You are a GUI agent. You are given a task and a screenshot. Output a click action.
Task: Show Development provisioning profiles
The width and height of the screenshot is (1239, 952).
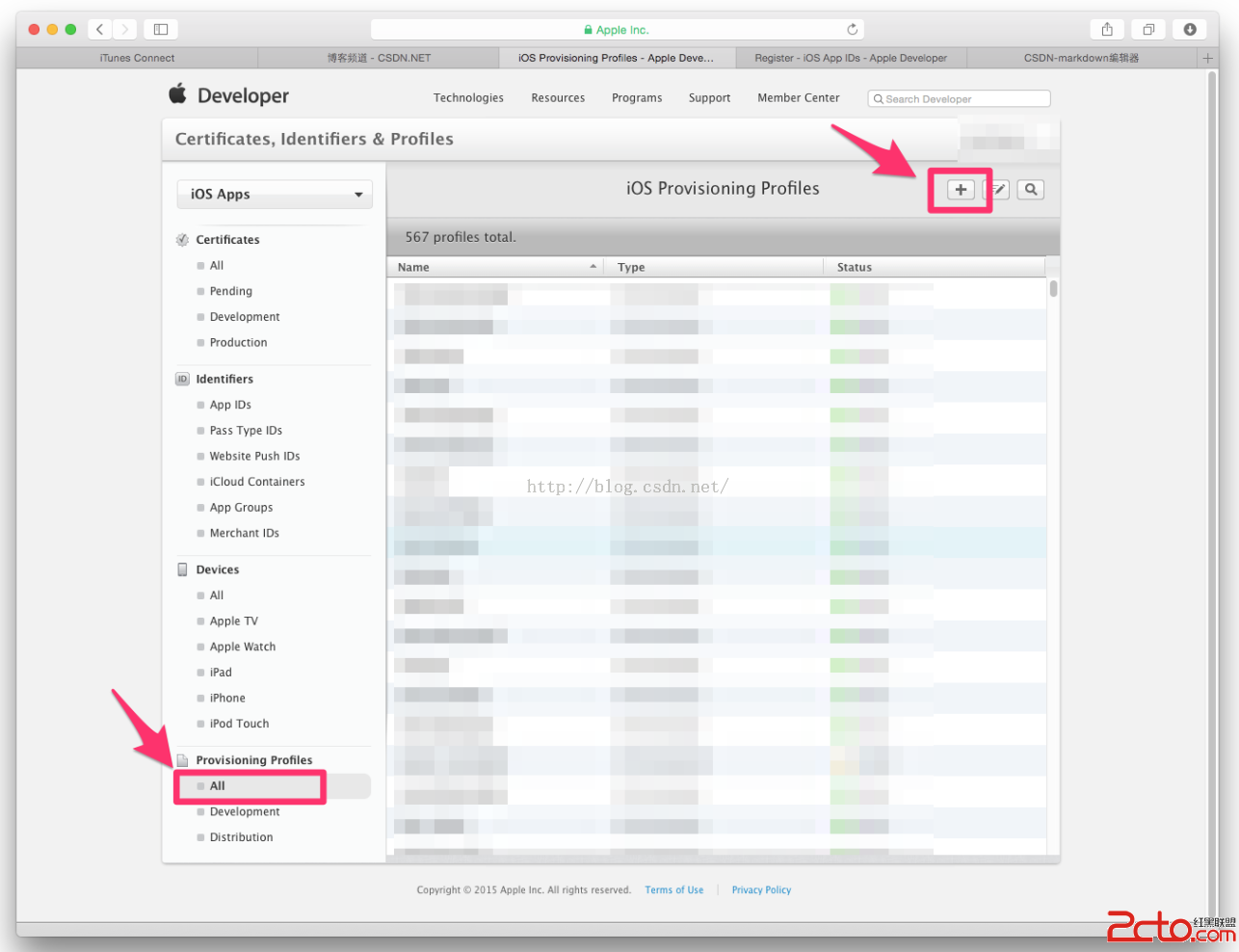(x=245, y=812)
